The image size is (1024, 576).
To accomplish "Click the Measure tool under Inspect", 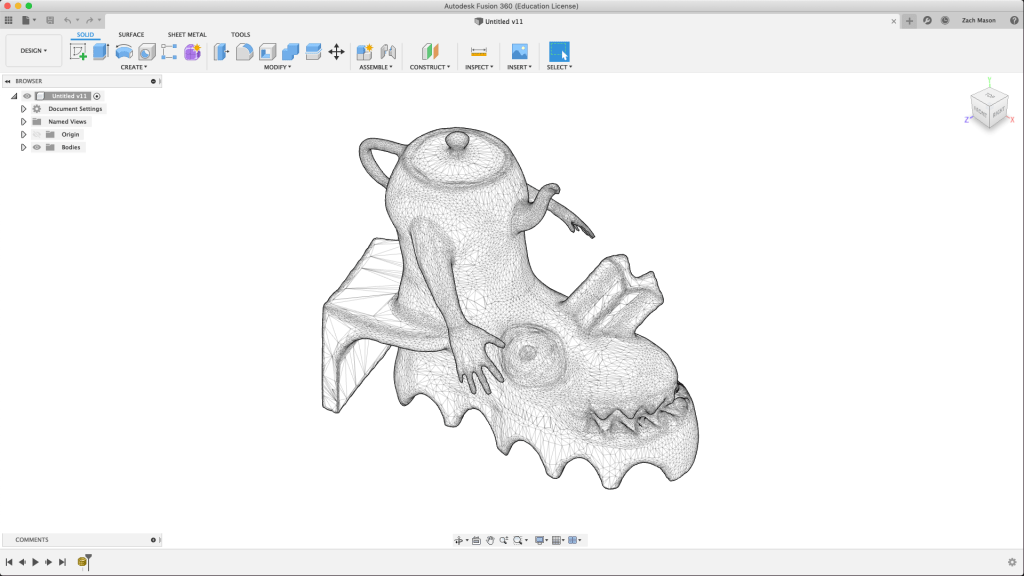I will (478, 52).
